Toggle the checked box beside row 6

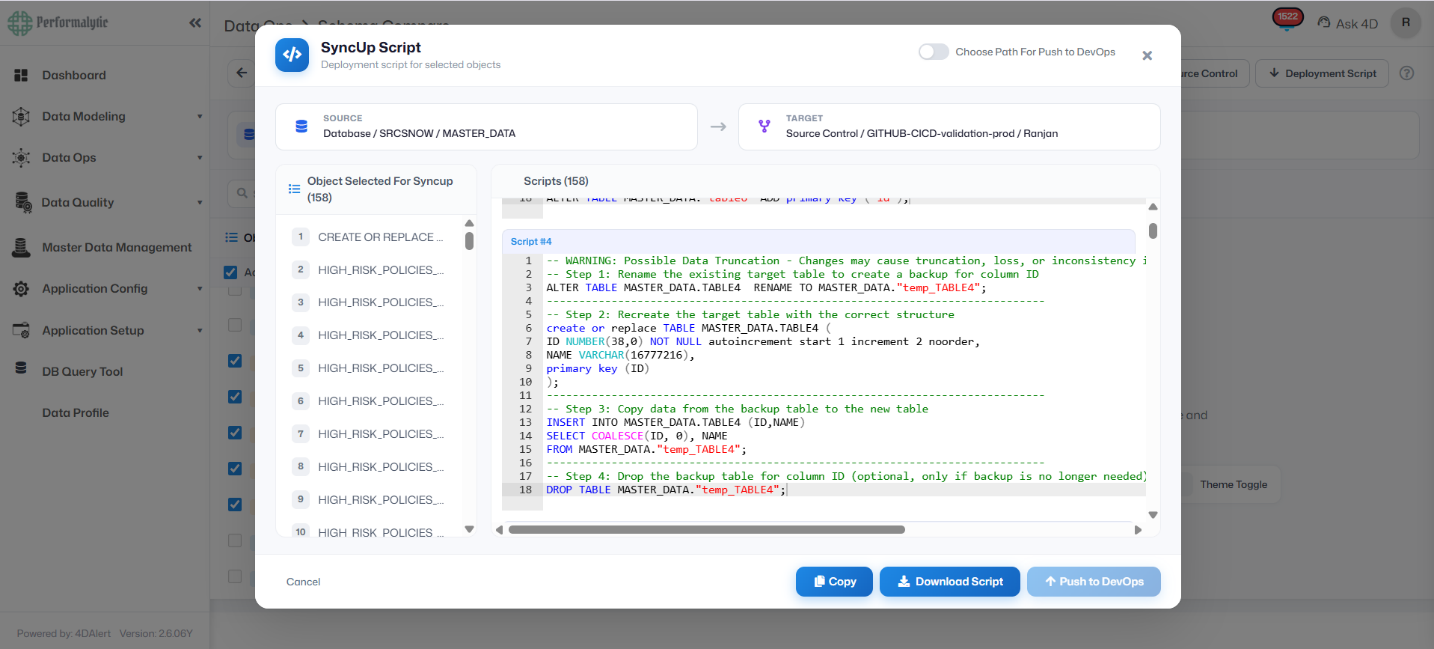tap(234, 397)
